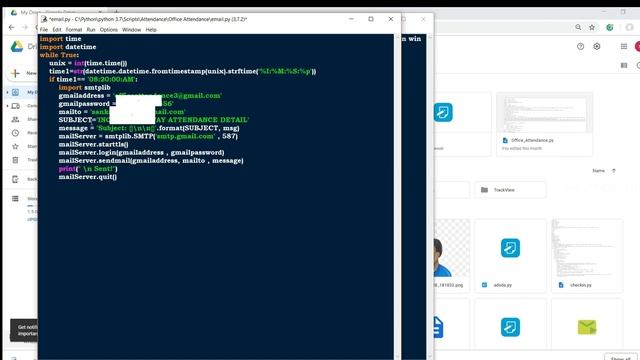The height and width of the screenshot is (360, 640).
Task: Click the Office_Attendance.py file name
Action: tap(532, 140)
